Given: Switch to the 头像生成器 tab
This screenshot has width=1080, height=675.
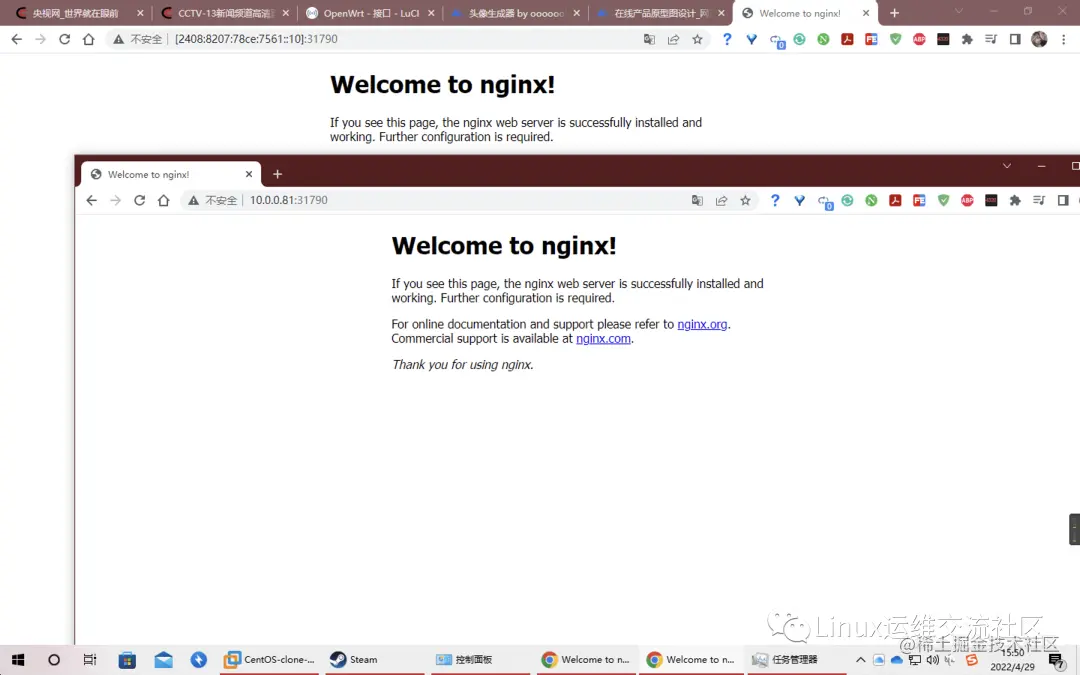Looking at the screenshot, I should 515,13.
